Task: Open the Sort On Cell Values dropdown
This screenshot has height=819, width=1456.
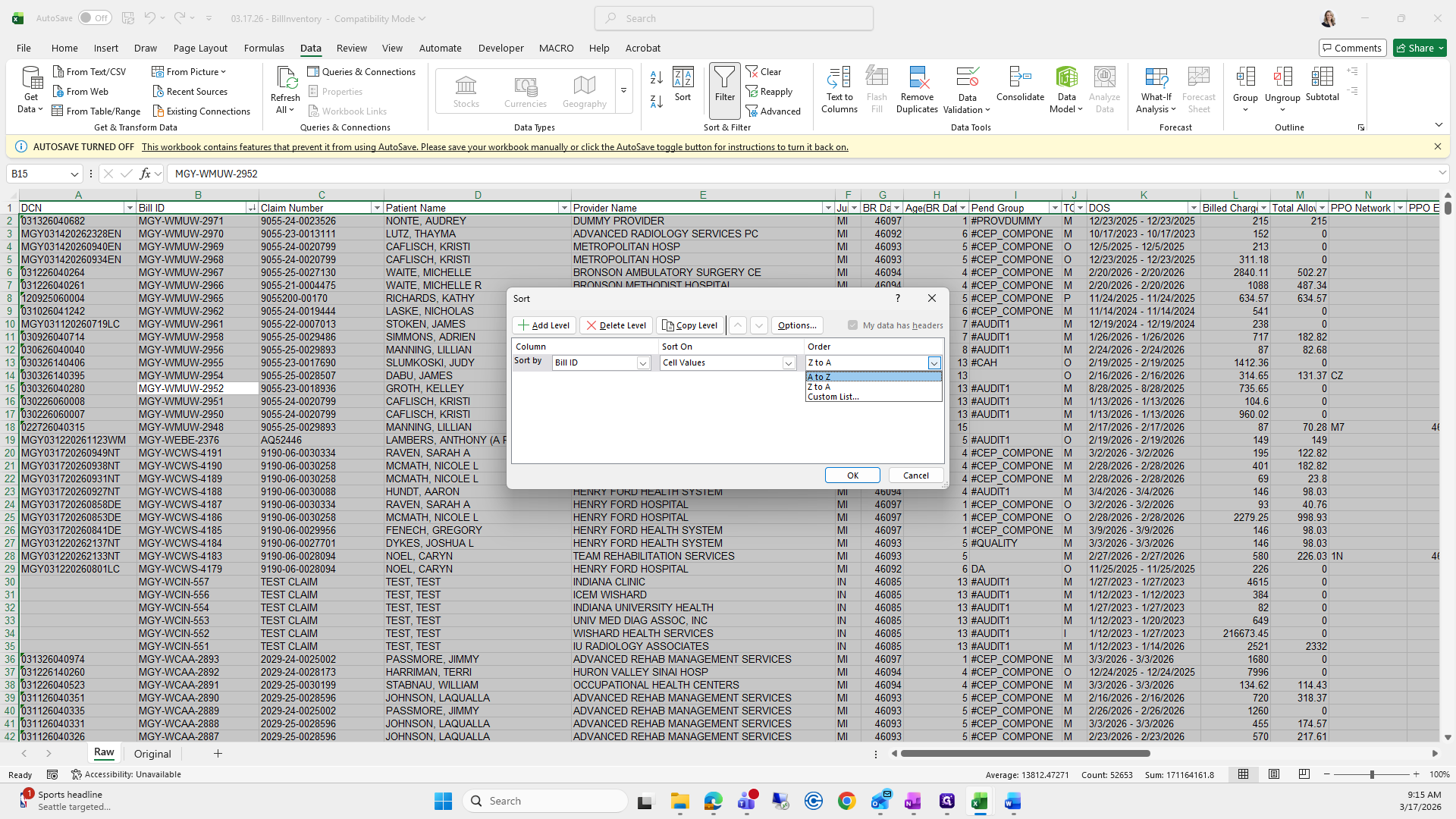Action: click(789, 363)
